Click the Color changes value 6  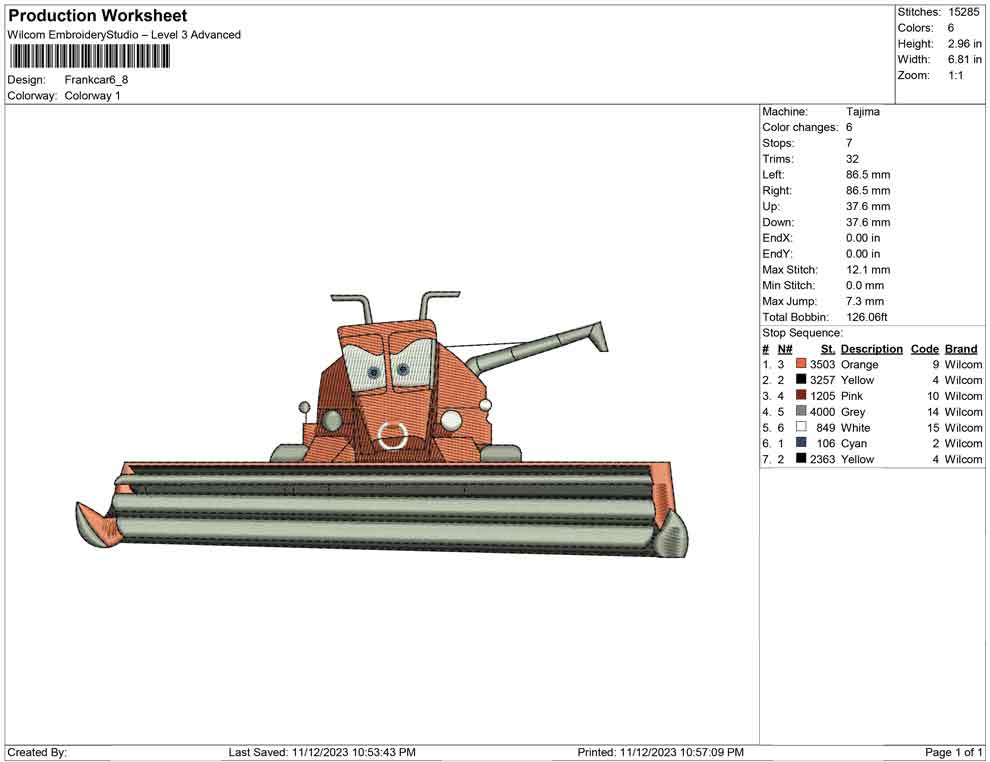(849, 128)
